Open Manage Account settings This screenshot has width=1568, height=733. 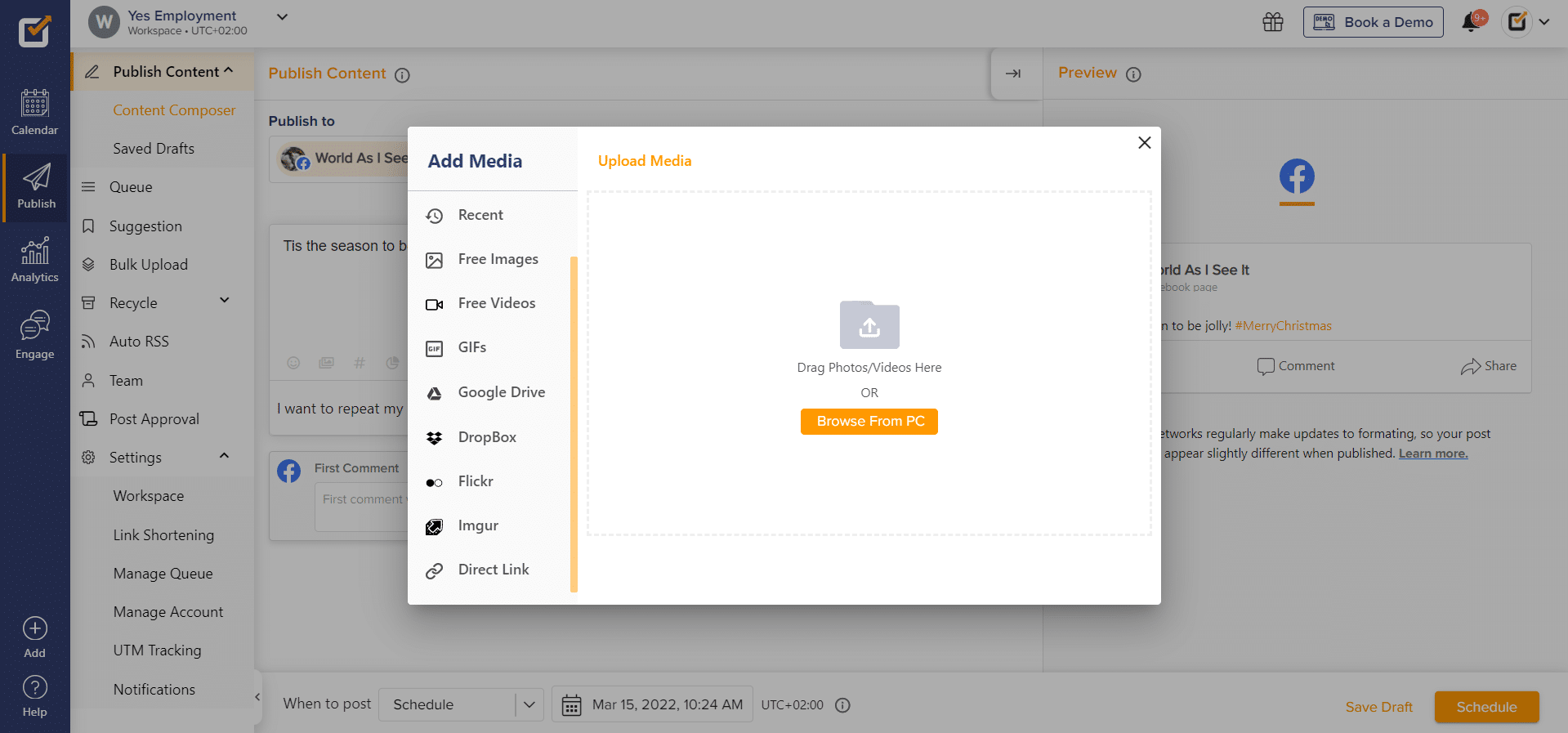pos(168,612)
